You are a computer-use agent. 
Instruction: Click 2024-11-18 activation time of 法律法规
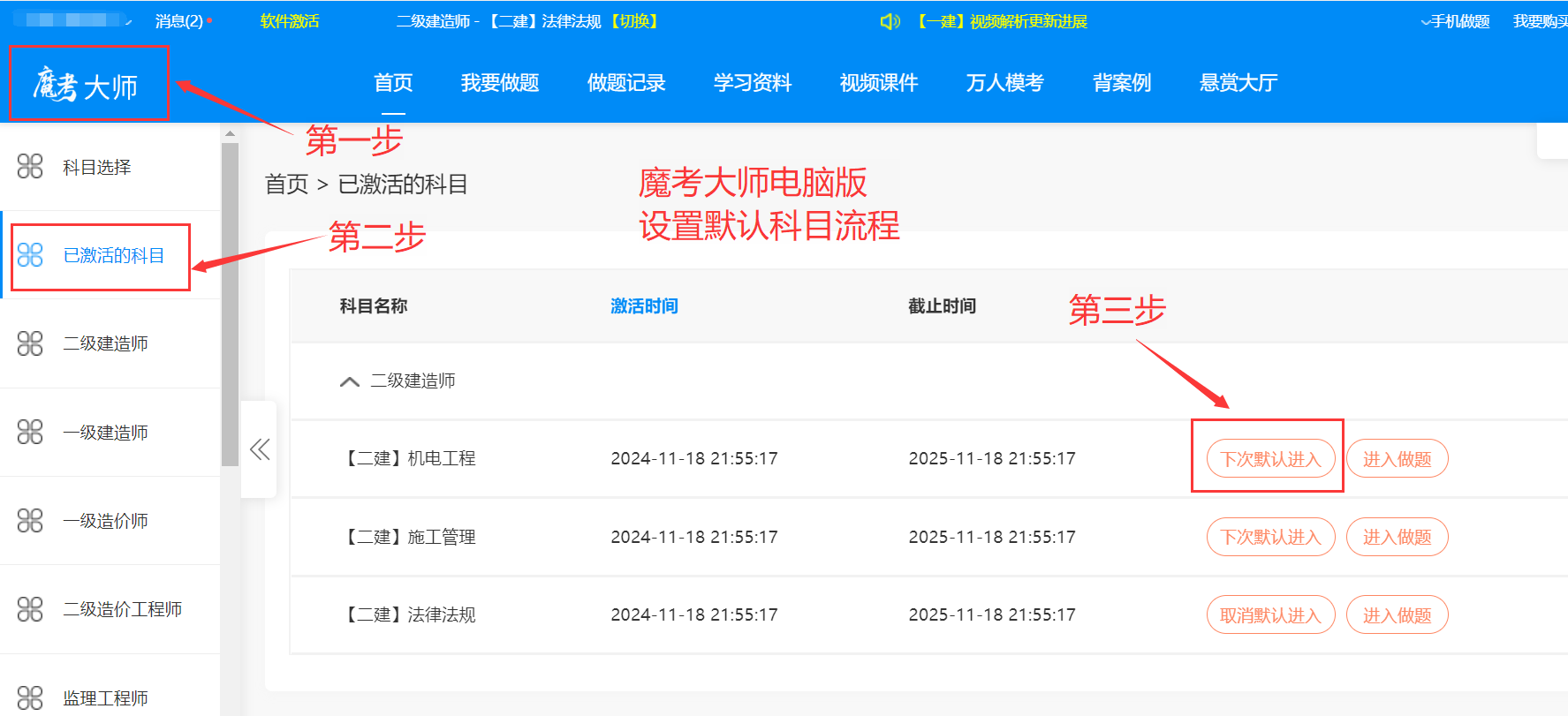tap(694, 614)
